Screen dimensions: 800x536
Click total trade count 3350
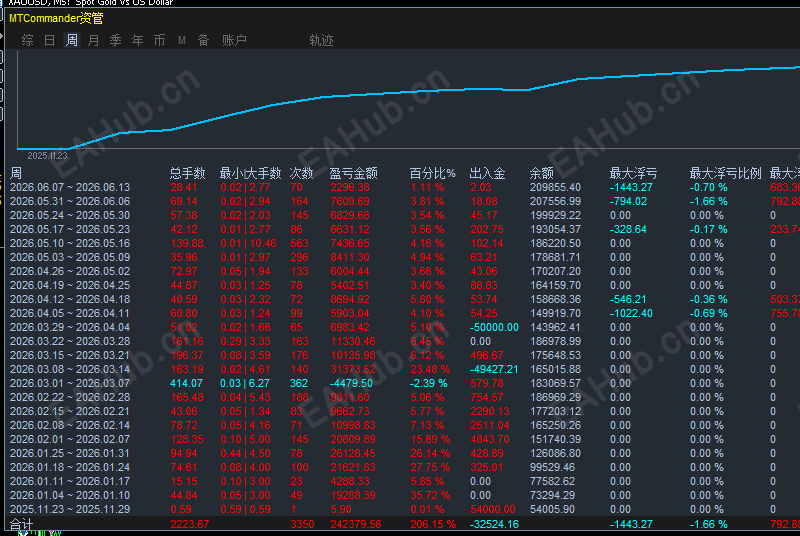(x=302, y=524)
